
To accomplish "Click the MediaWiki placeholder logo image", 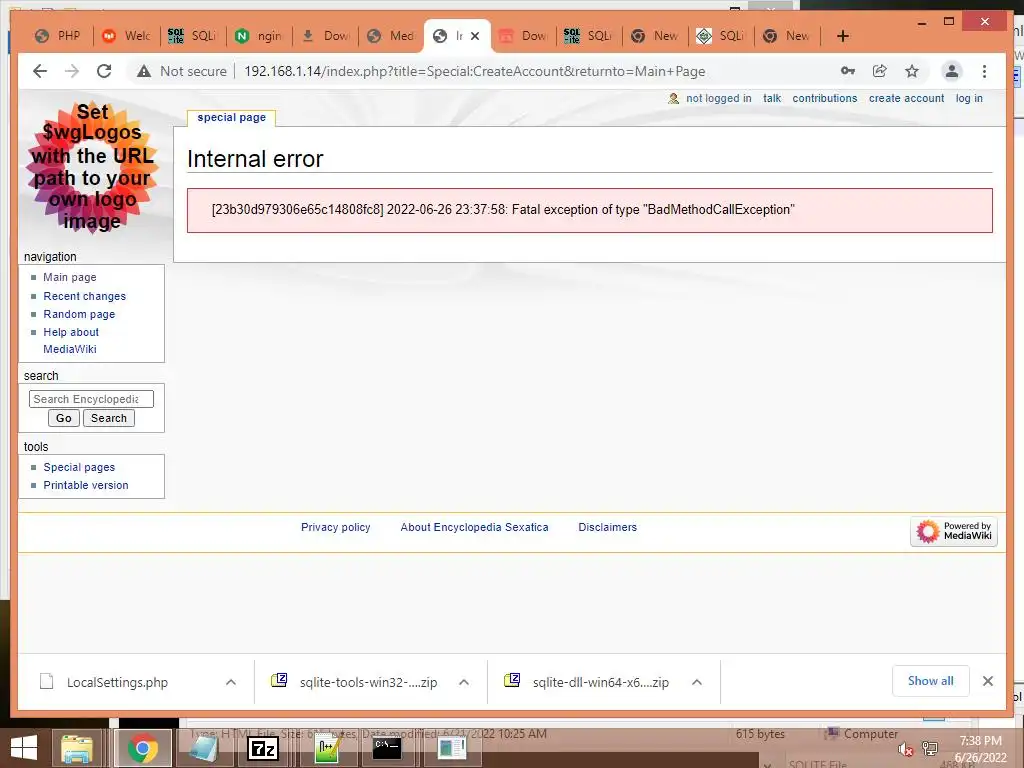I will (92, 167).
